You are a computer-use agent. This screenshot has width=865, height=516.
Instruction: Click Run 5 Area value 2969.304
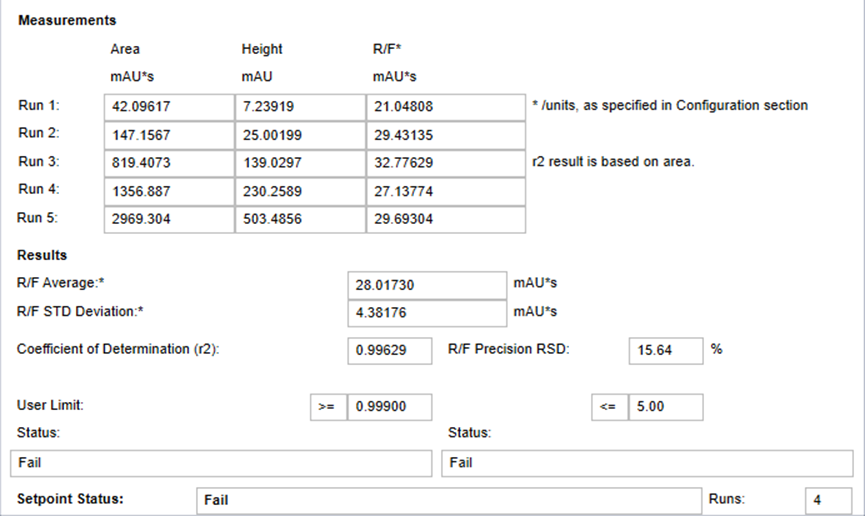pos(169,220)
